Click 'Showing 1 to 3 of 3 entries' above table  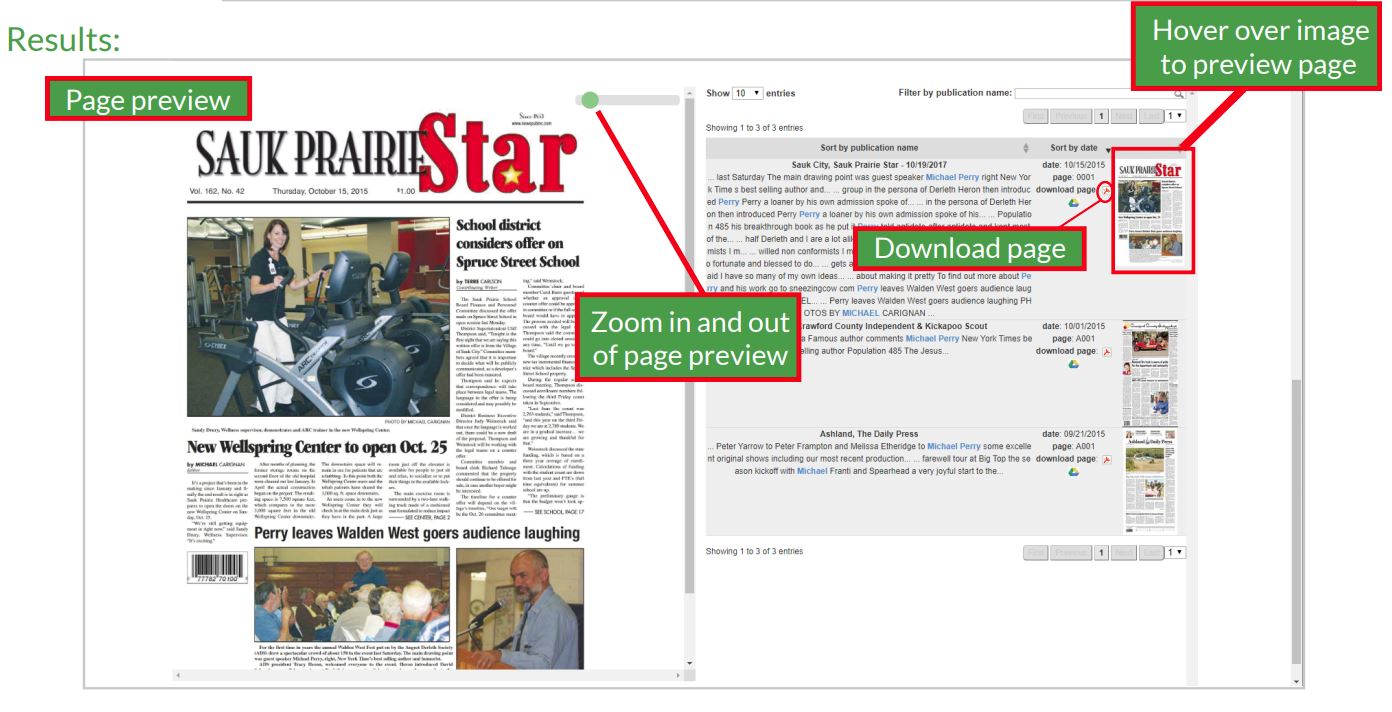754,128
